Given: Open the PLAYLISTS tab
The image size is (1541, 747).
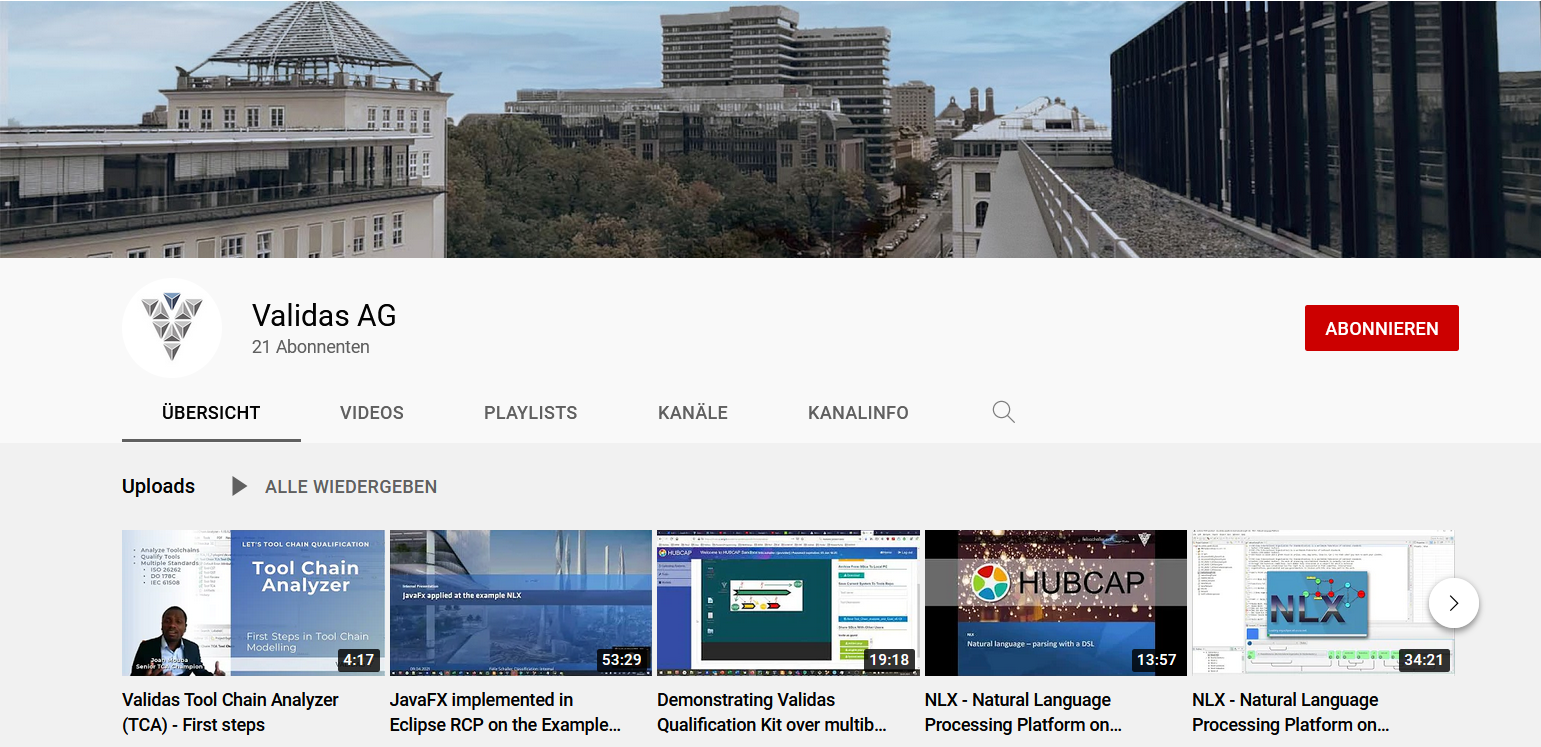Looking at the screenshot, I should (x=531, y=413).
